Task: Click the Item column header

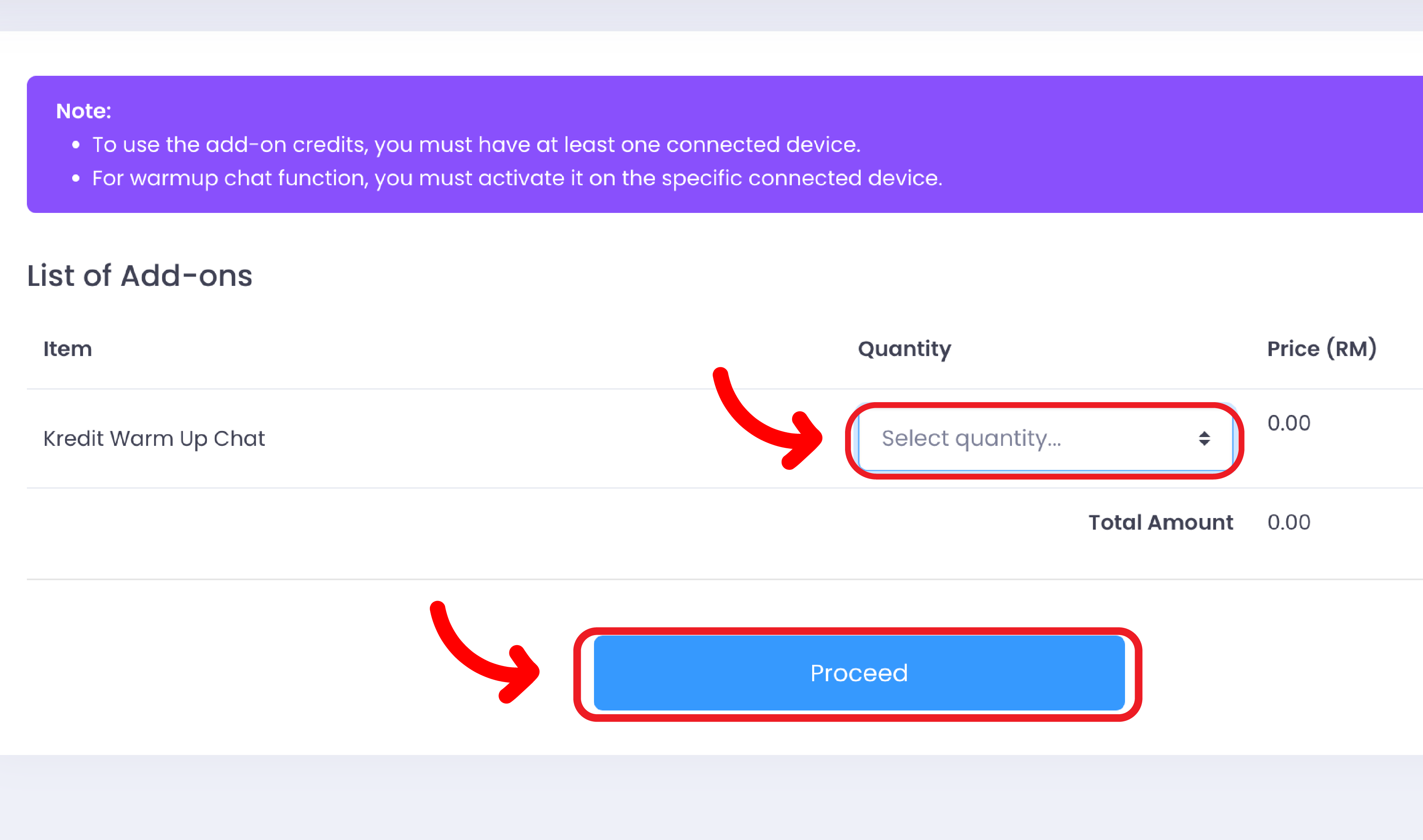Action: pyautogui.click(x=67, y=349)
